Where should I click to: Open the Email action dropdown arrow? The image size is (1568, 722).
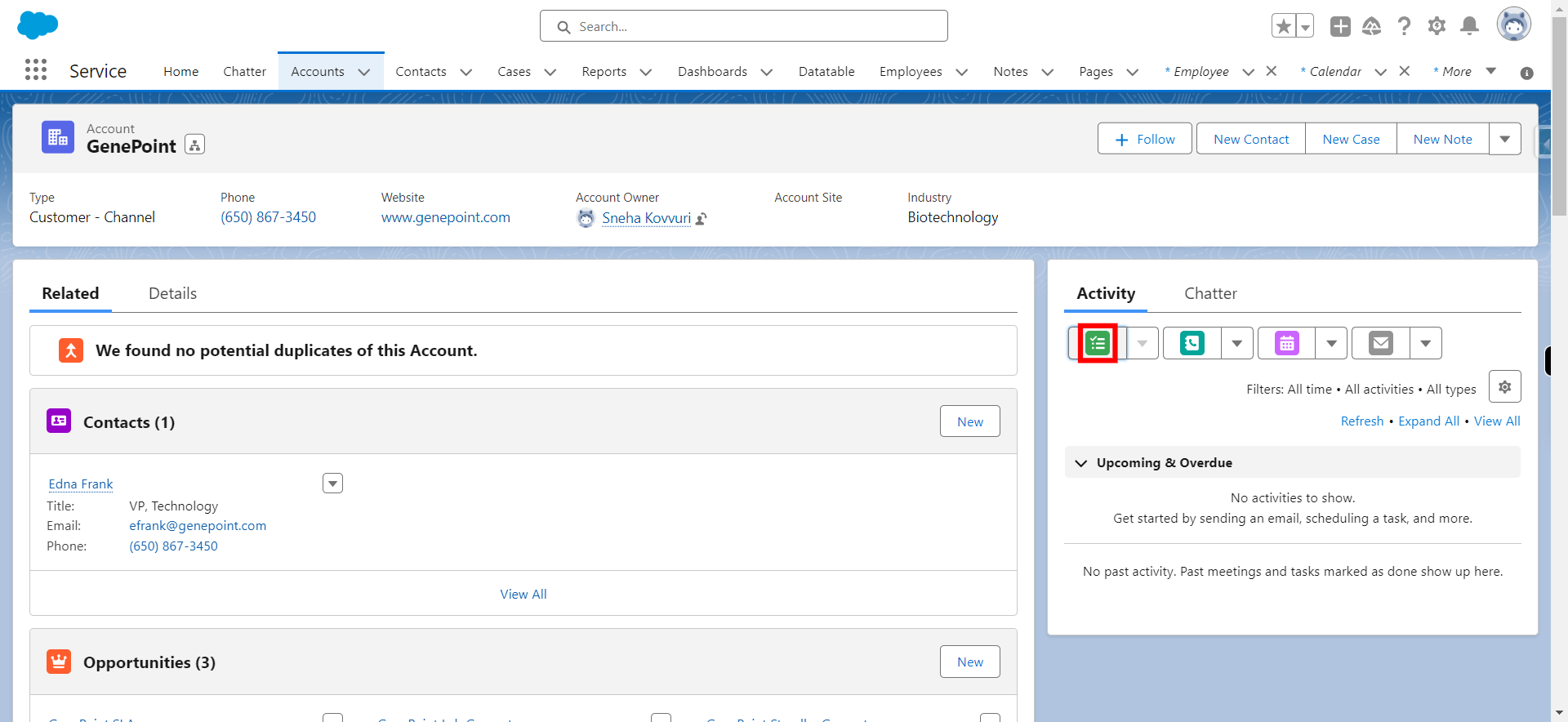point(1426,343)
